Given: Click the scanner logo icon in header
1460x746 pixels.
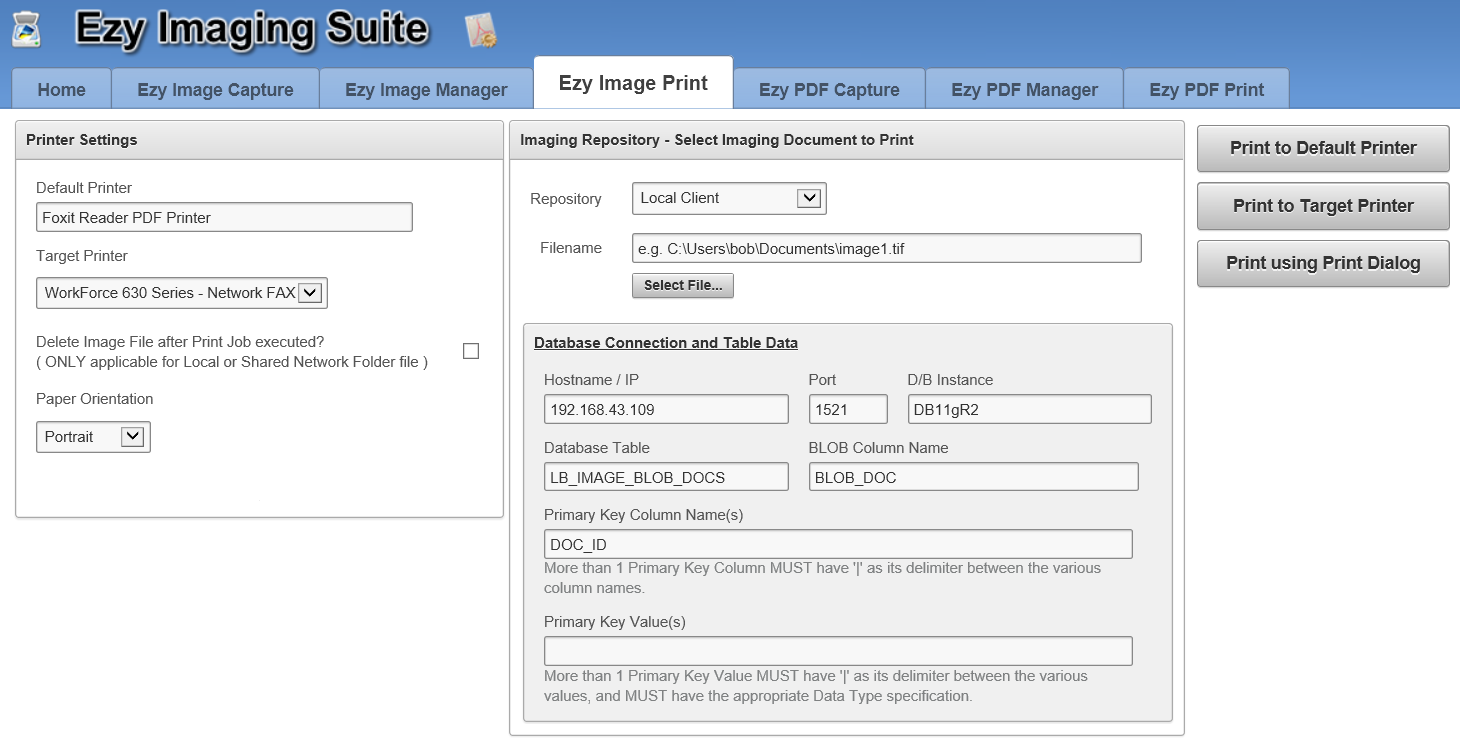Looking at the screenshot, I should click(x=27, y=28).
